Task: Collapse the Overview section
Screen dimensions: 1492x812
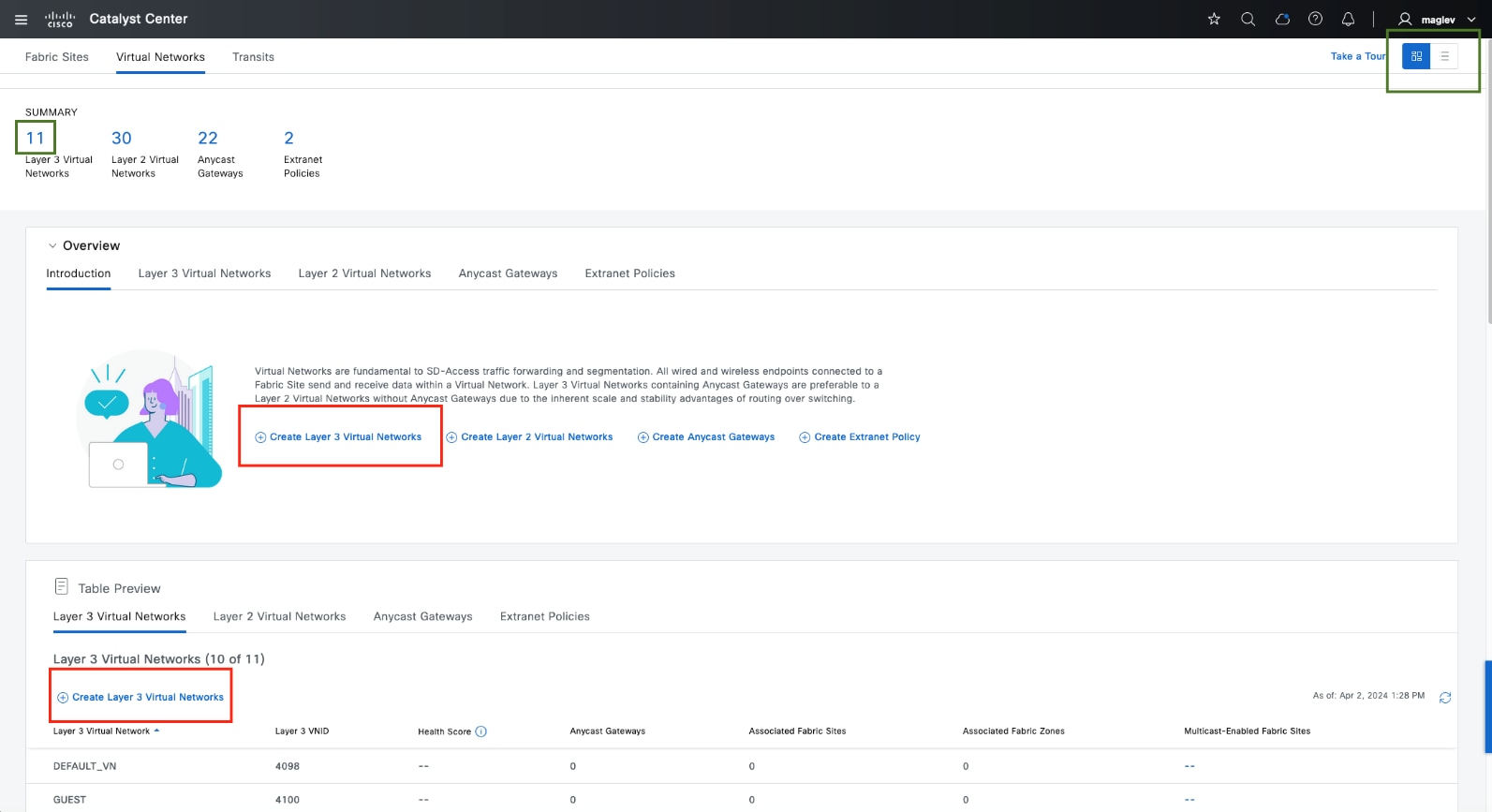Action: 52,246
